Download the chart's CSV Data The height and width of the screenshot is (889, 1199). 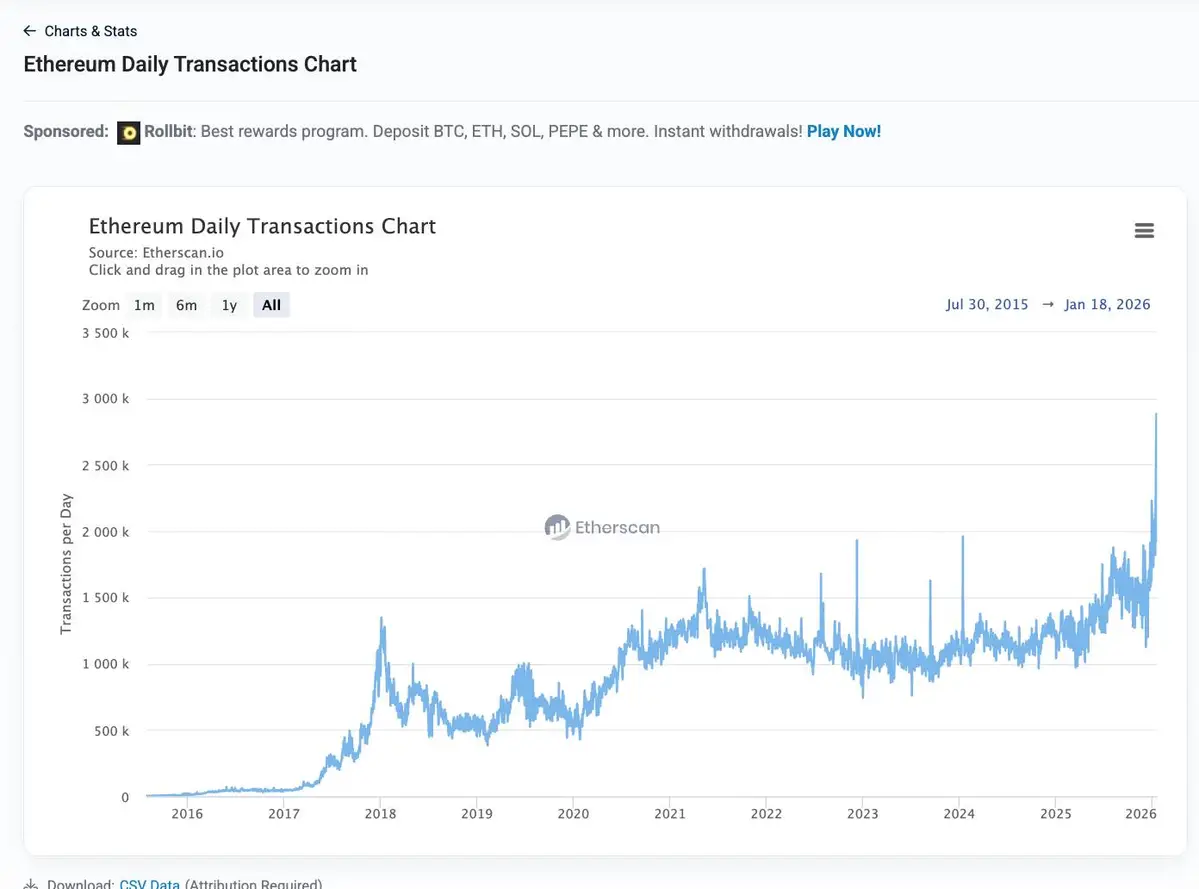149,884
